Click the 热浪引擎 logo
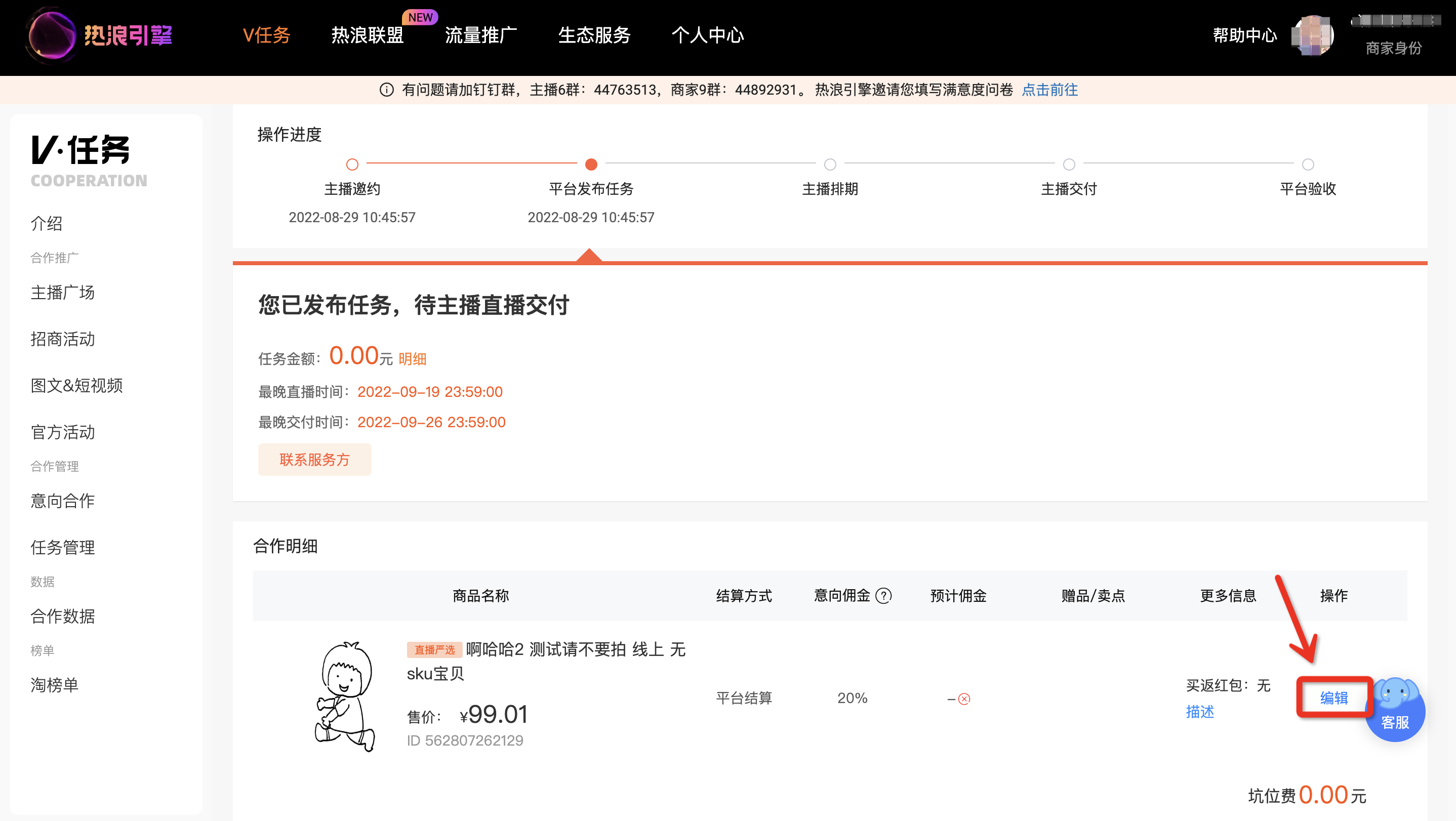 [99, 35]
